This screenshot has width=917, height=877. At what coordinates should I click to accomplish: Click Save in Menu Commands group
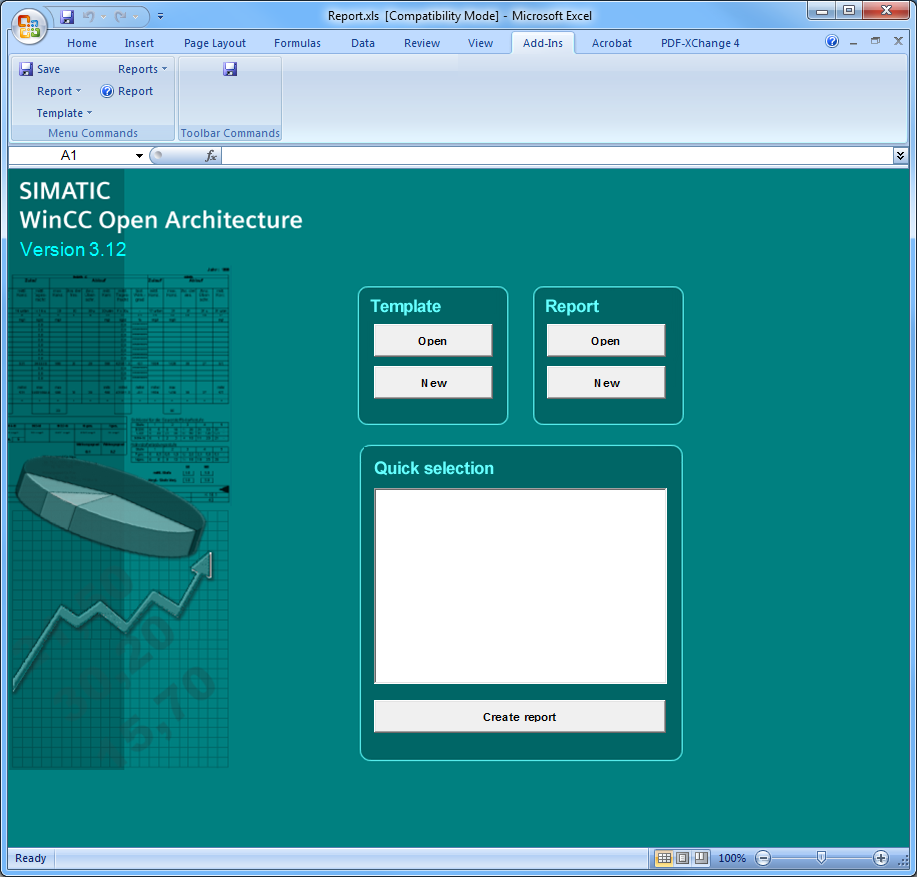(40, 69)
